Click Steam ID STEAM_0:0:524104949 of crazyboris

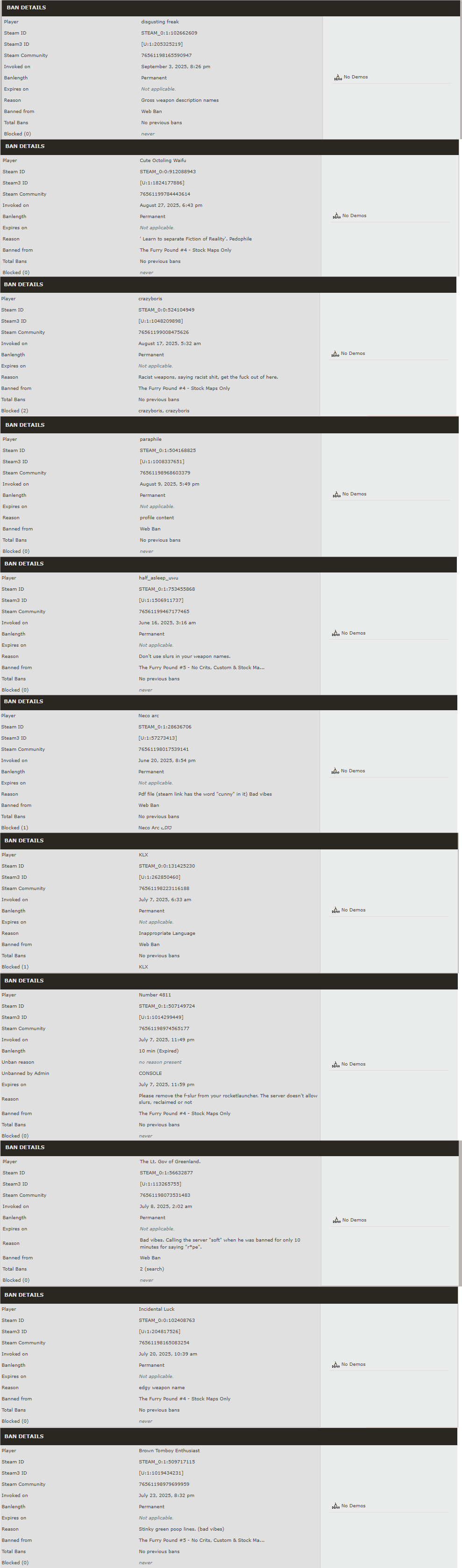166,310
